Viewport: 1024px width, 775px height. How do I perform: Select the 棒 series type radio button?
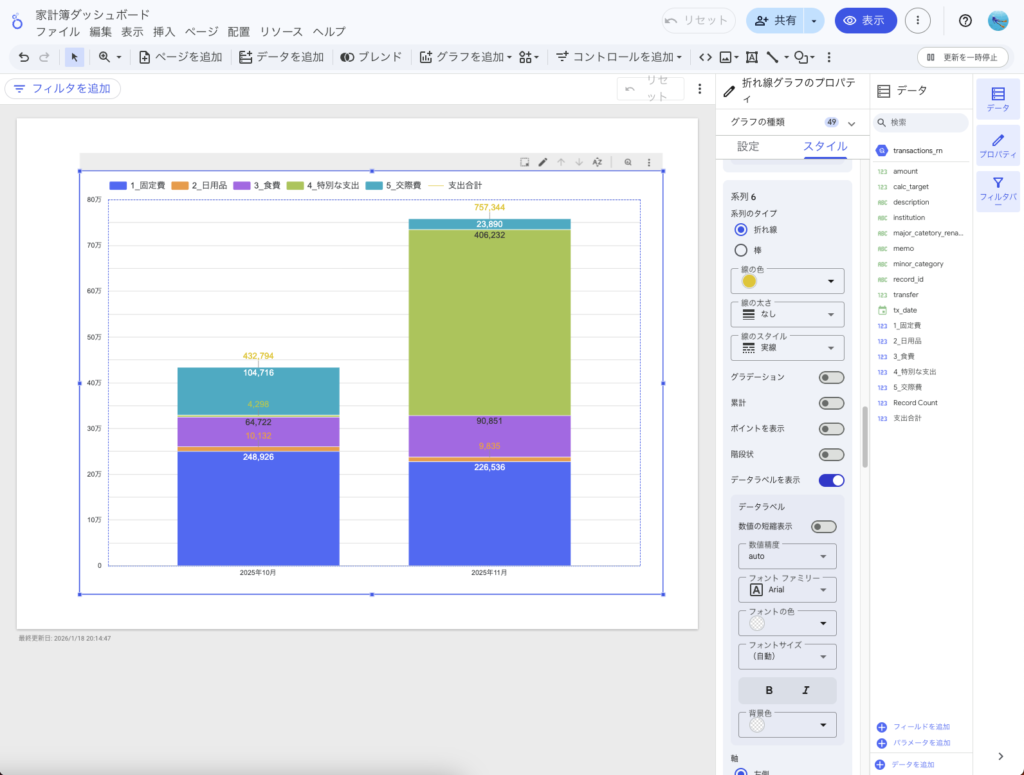741,250
